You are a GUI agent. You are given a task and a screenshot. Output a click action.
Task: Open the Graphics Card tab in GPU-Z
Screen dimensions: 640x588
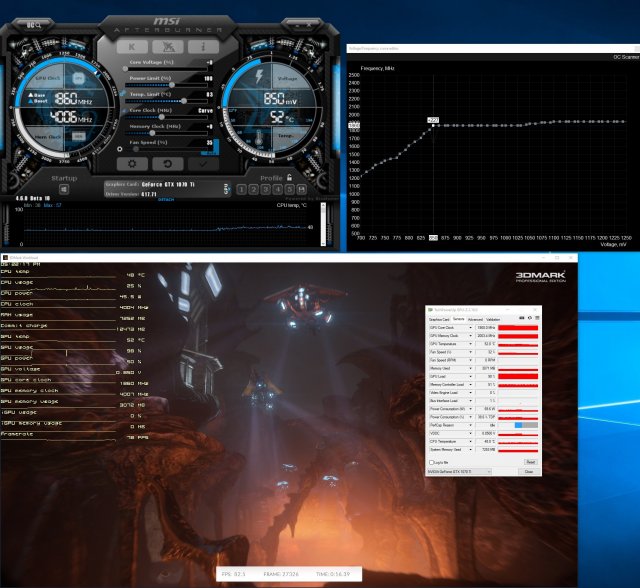tap(439, 320)
